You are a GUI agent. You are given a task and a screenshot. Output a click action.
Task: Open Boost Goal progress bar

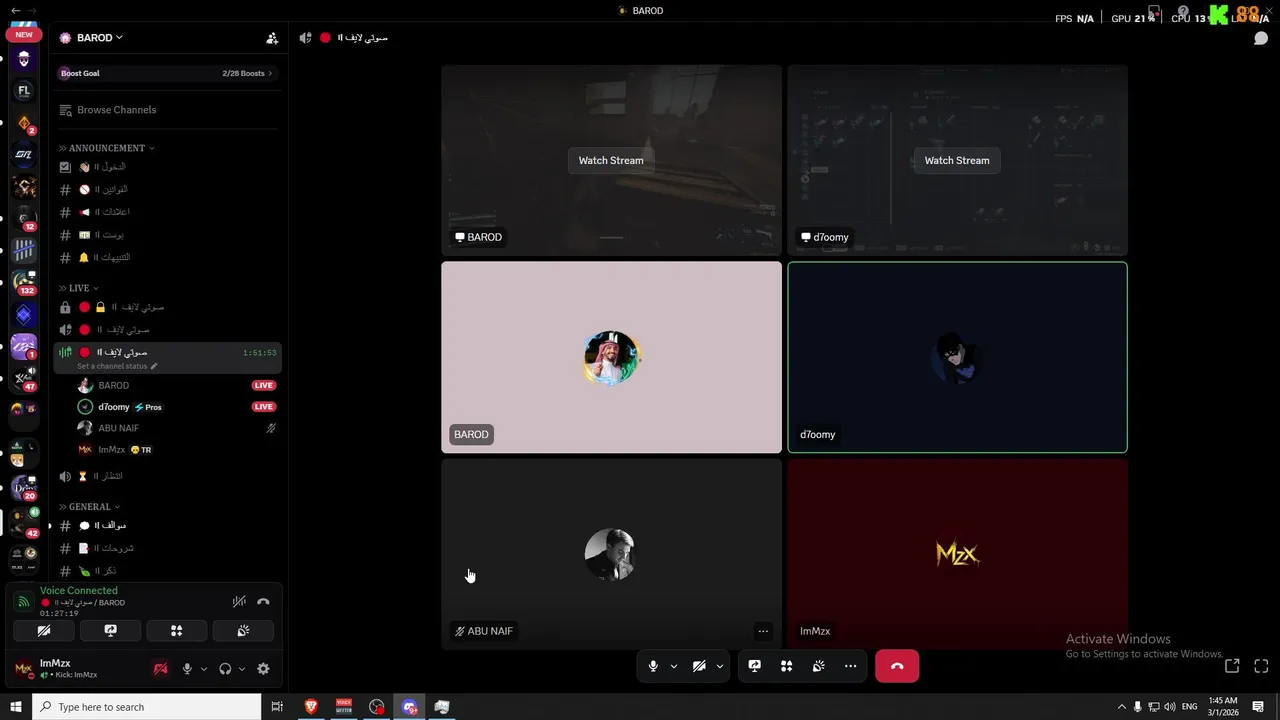167,73
